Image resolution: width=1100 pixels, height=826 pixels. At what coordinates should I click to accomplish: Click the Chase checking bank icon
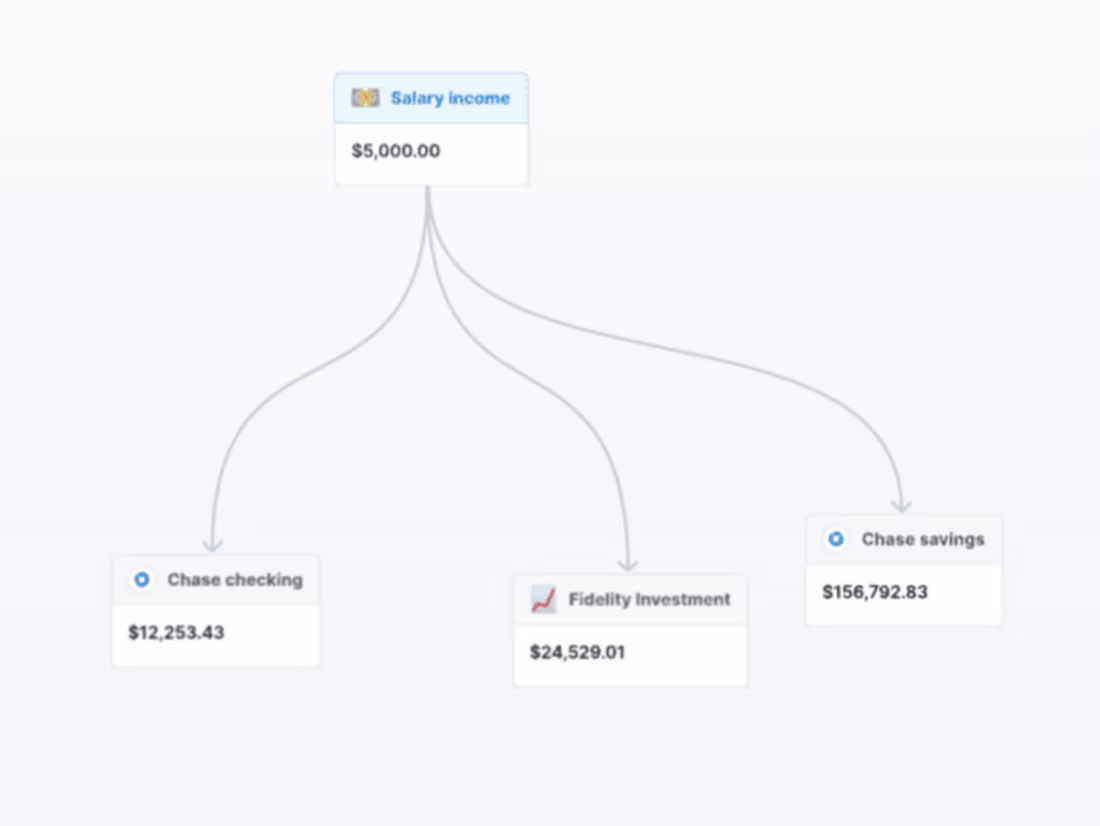142,580
